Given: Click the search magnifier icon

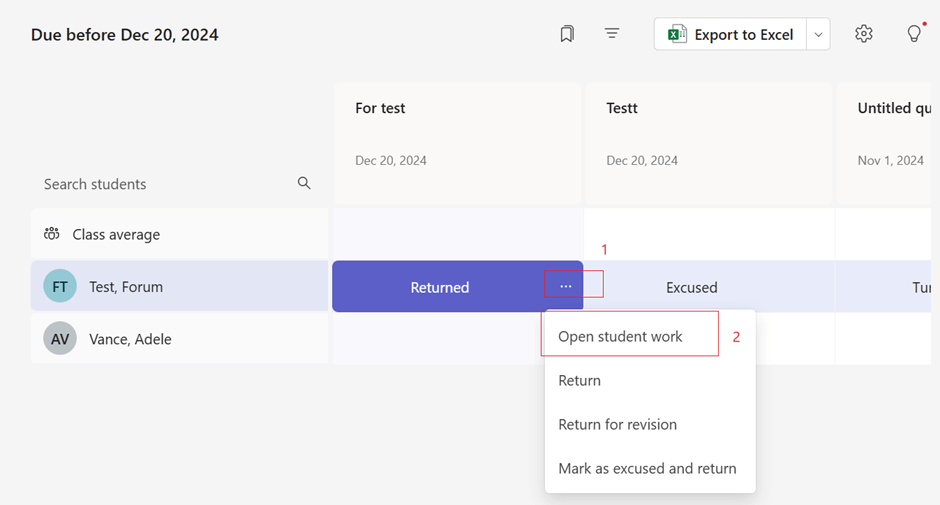Looking at the screenshot, I should (304, 183).
